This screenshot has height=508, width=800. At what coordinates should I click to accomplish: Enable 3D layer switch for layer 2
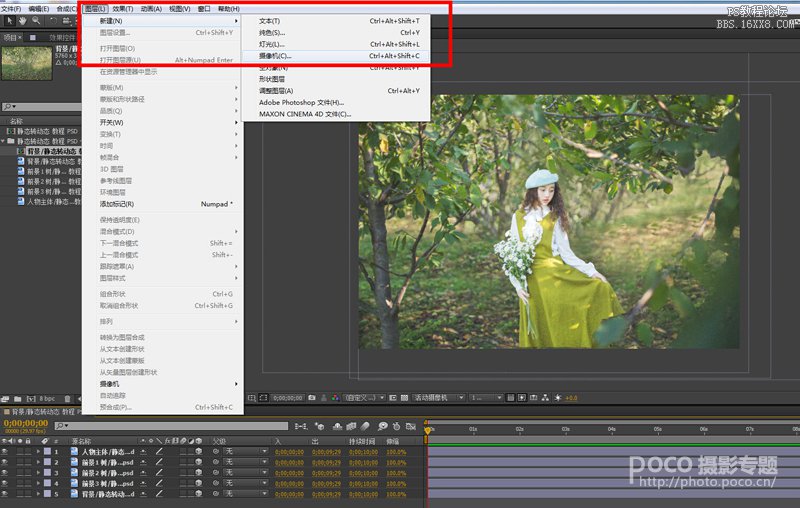pos(198,462)
